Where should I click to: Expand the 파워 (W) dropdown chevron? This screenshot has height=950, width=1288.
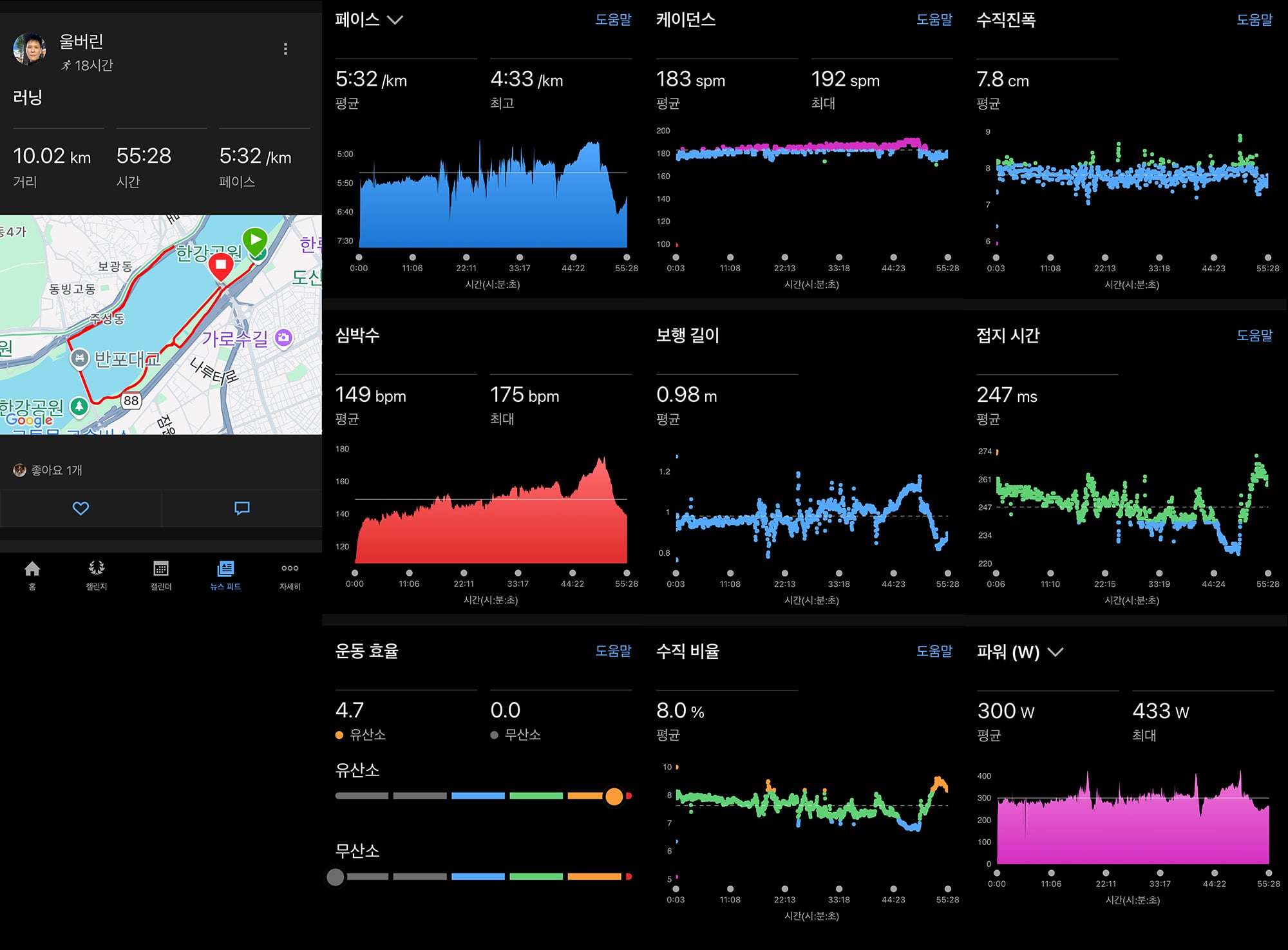(1055, 652)
